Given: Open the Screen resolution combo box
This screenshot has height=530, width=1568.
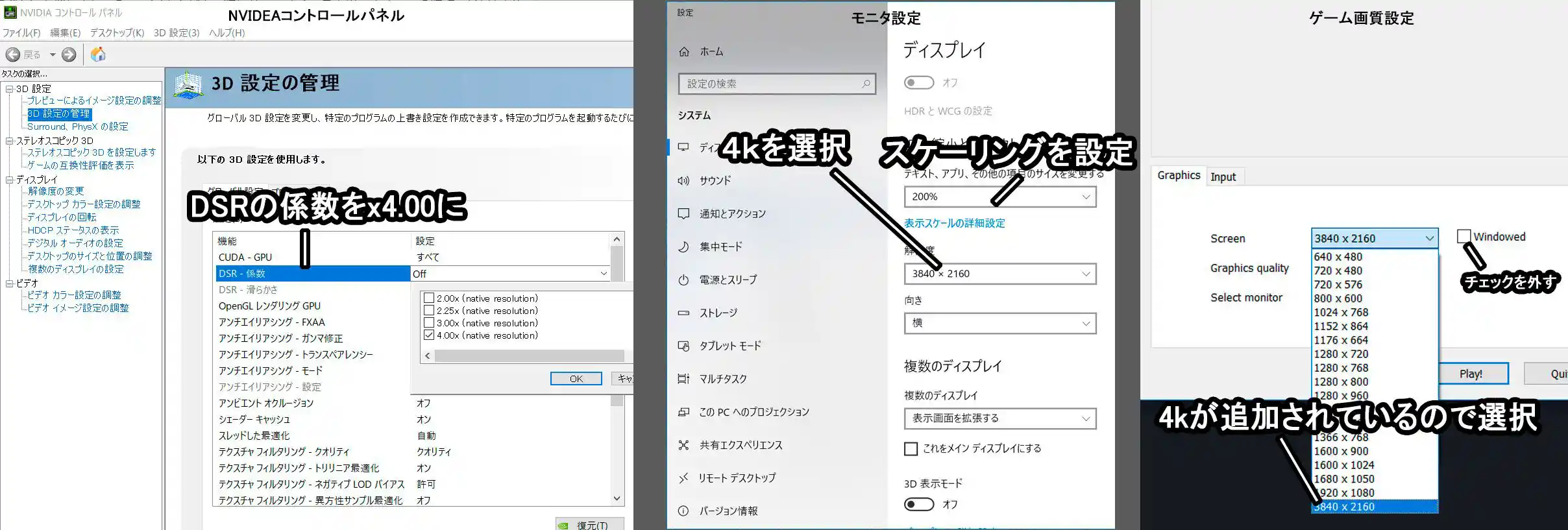Looking at the screenshot, I should [1374, 238].
